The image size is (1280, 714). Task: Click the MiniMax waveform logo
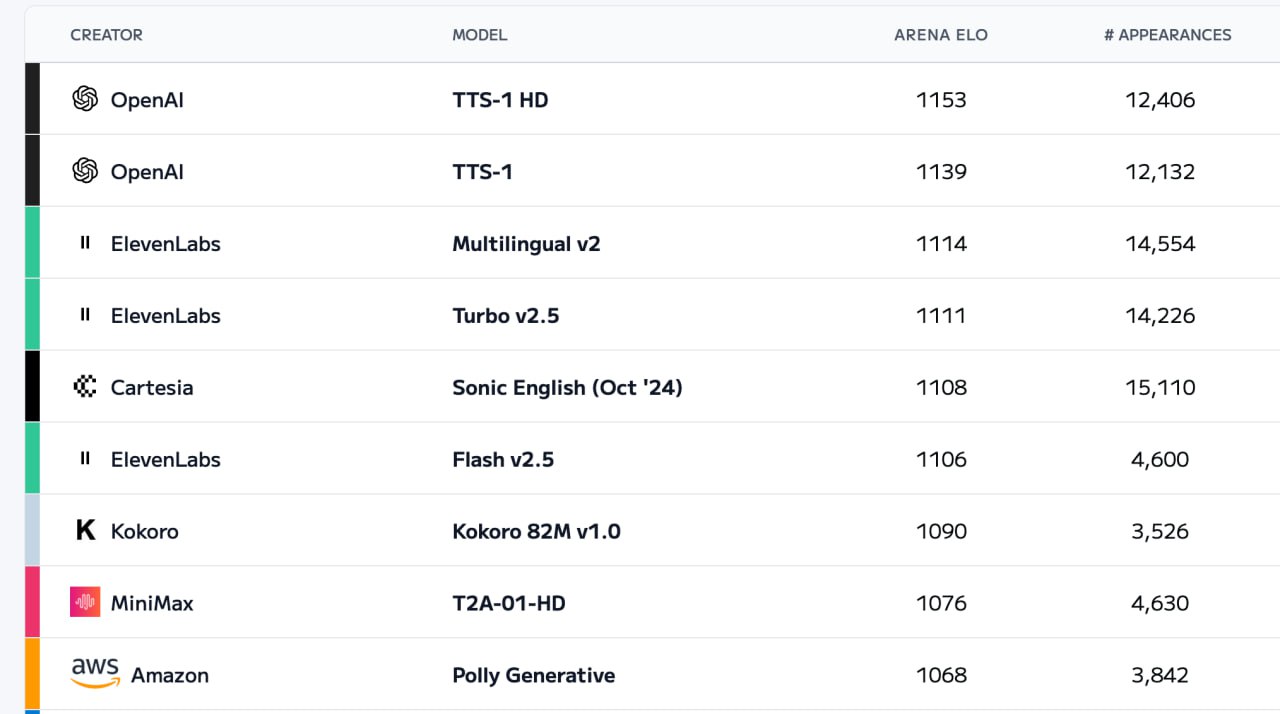pos(85,602)
